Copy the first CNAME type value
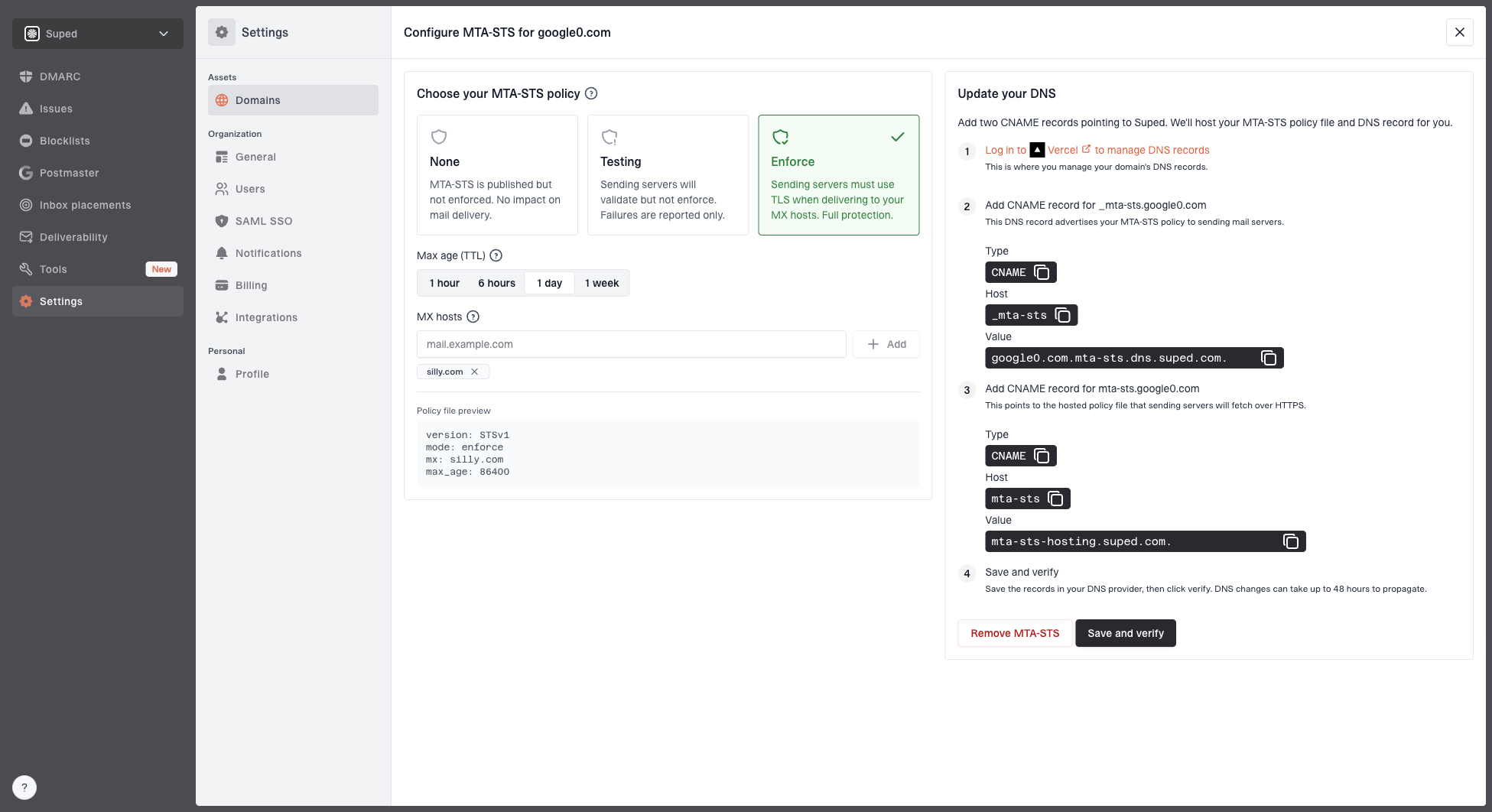1492x812 pixels. [1041, 272]
